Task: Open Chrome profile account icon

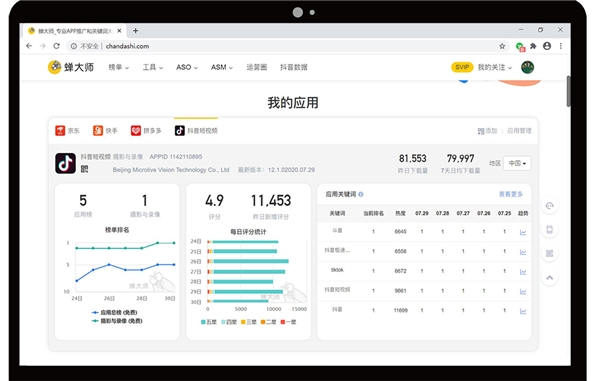Action: point(547,46)
